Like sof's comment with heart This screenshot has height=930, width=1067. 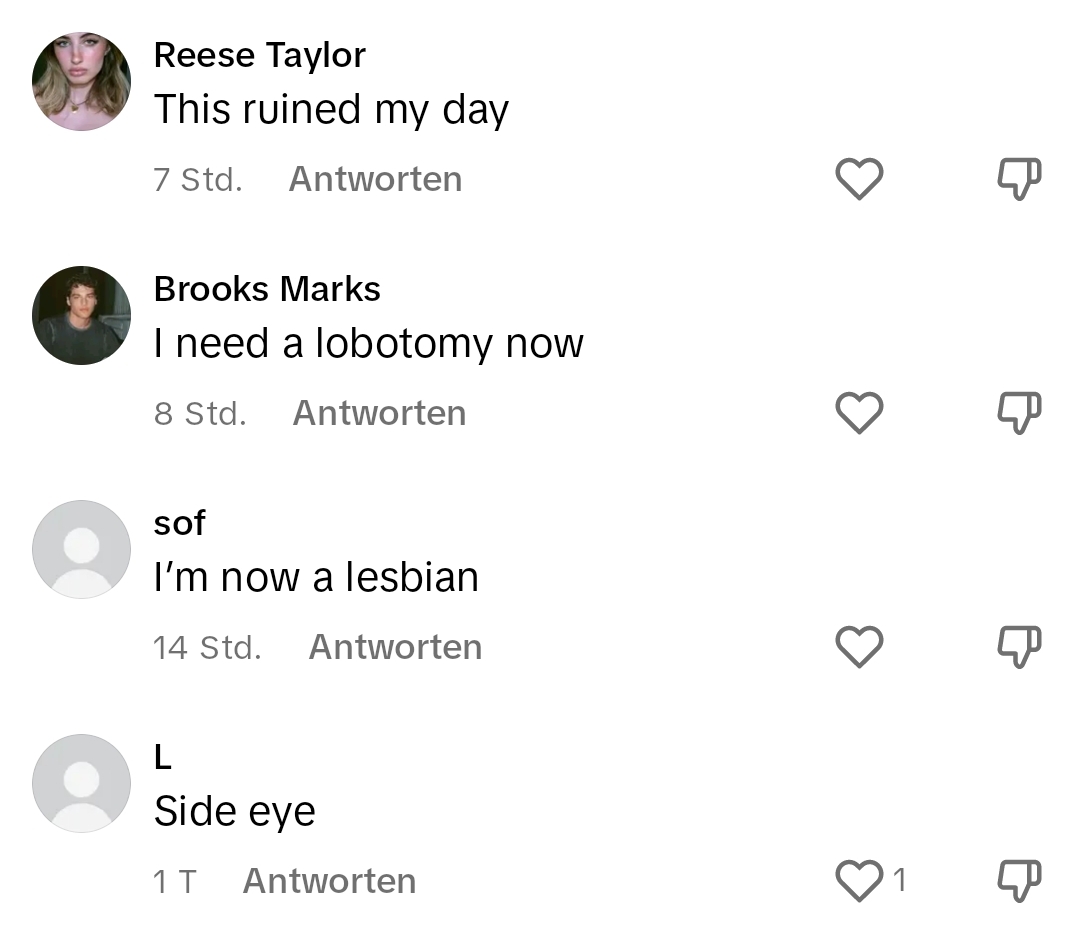click(x=859, y=647)
